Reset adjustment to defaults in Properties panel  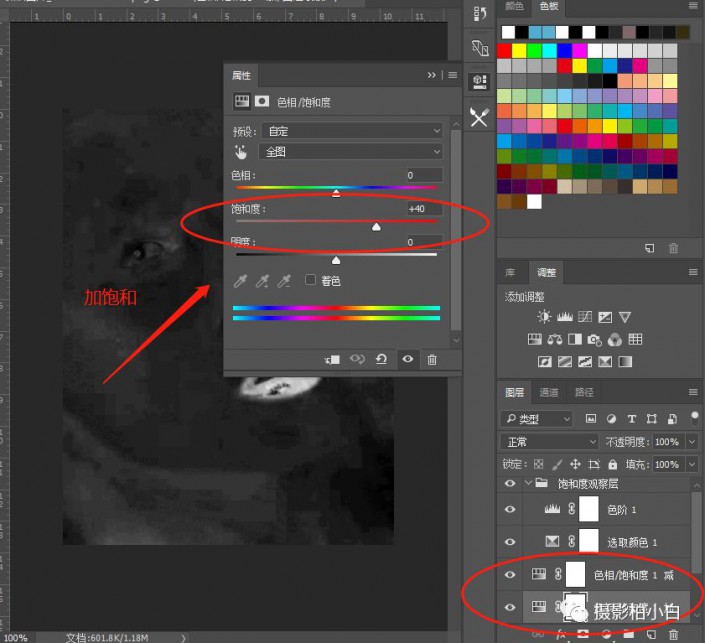pos(382,359)
